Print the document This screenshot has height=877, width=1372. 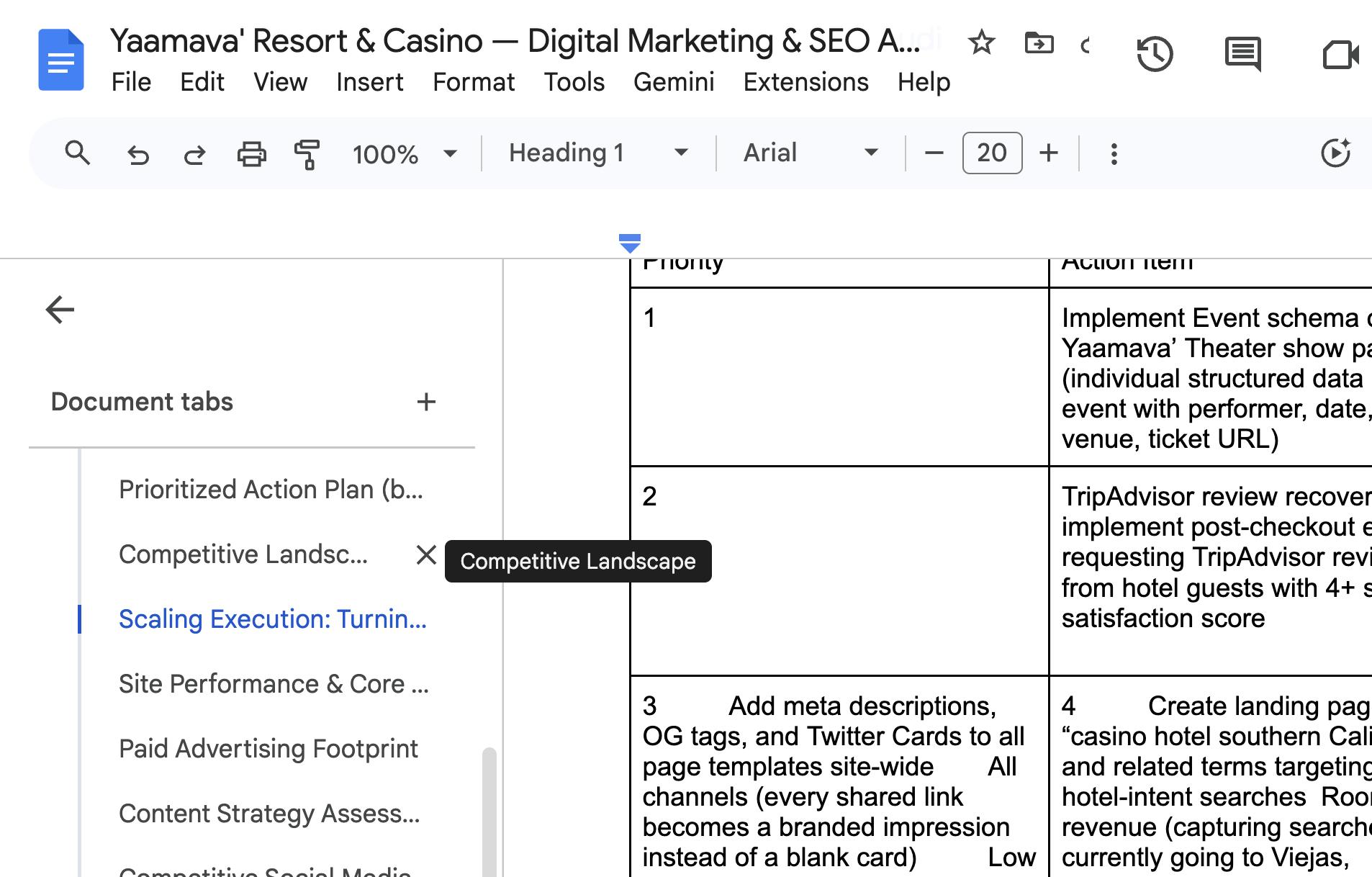pyautogui.click(x=251, y=153)
